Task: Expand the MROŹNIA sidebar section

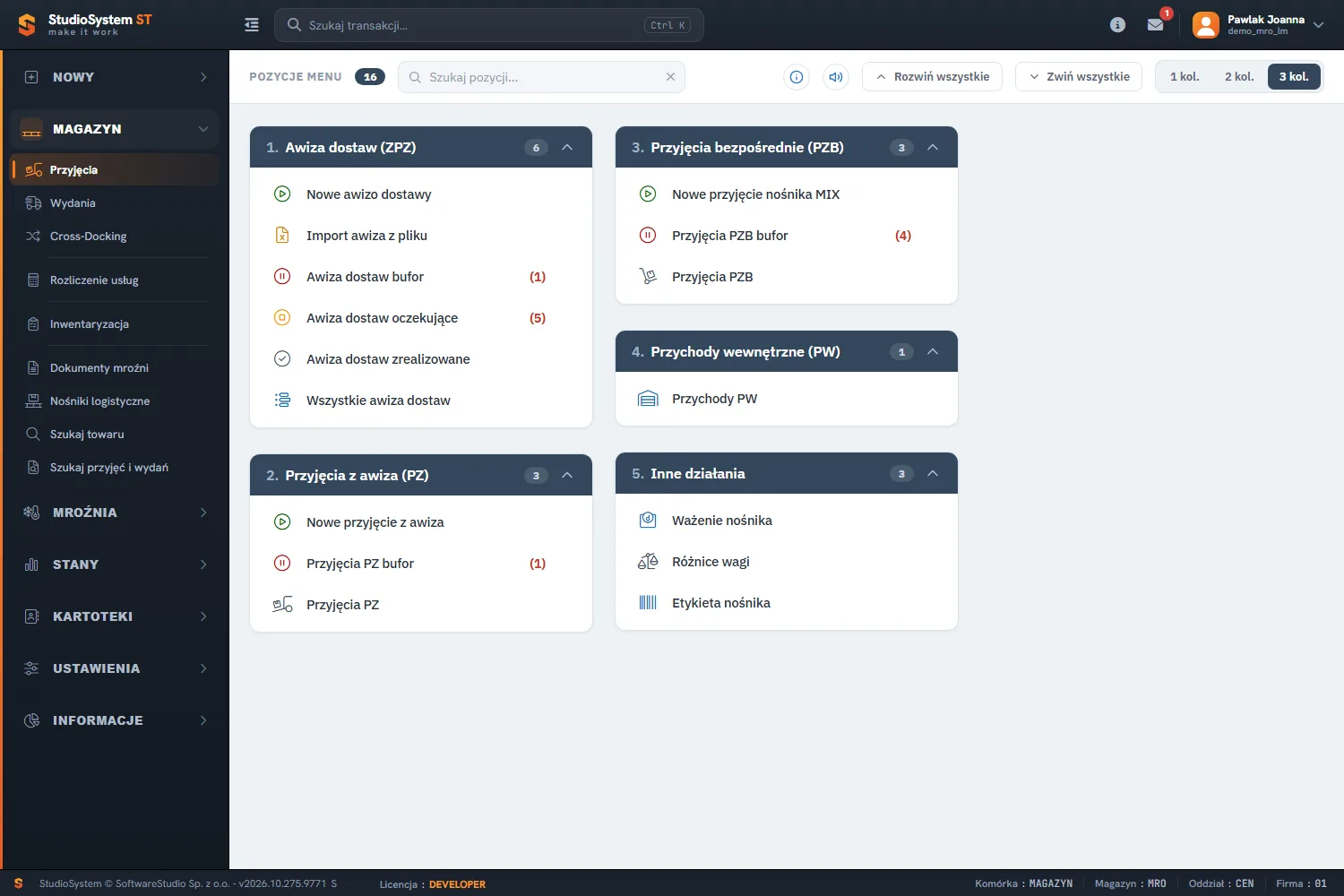Action: (115, 513)
